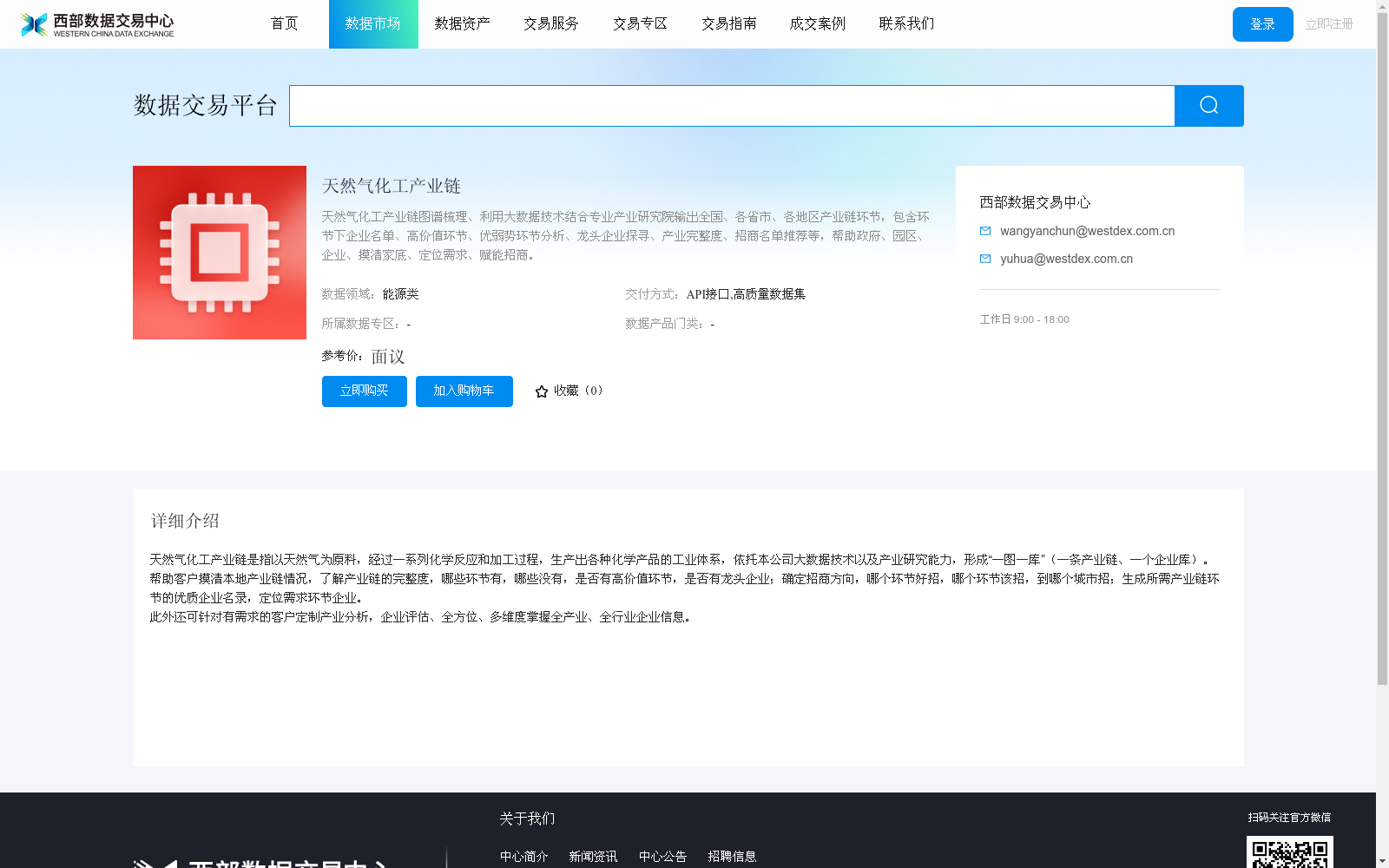Click the 数据交易平台 title text
1389x868 pixels.
[x=206, y=106]
